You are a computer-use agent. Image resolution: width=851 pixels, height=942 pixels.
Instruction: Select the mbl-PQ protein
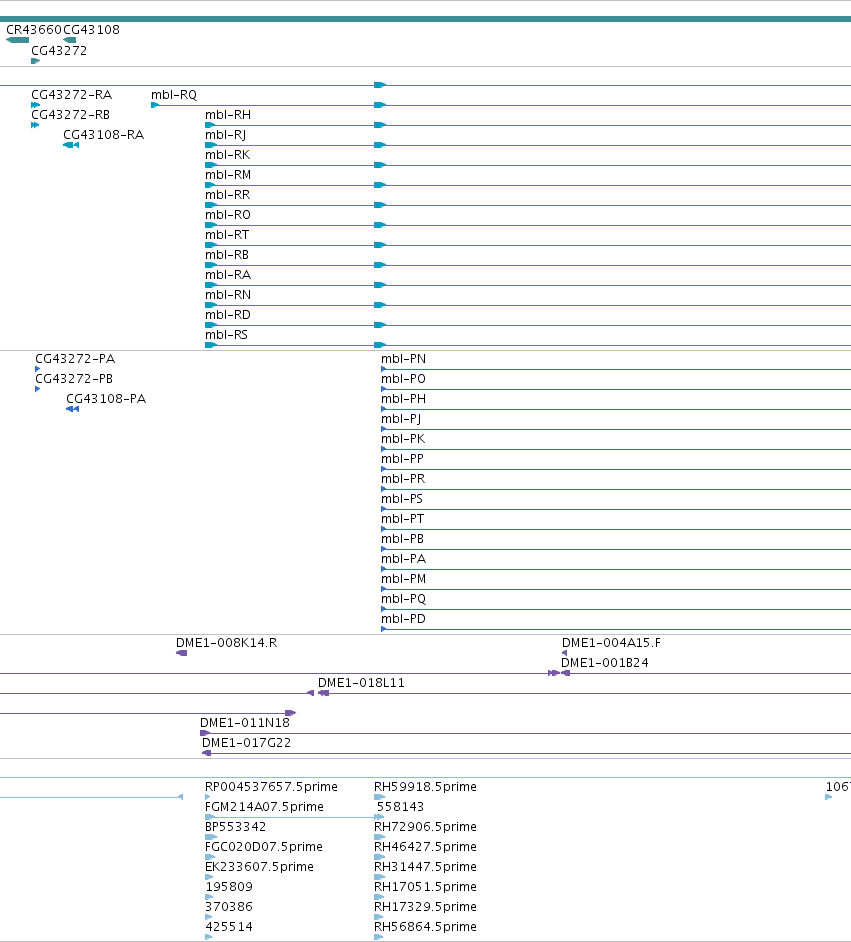404,599
